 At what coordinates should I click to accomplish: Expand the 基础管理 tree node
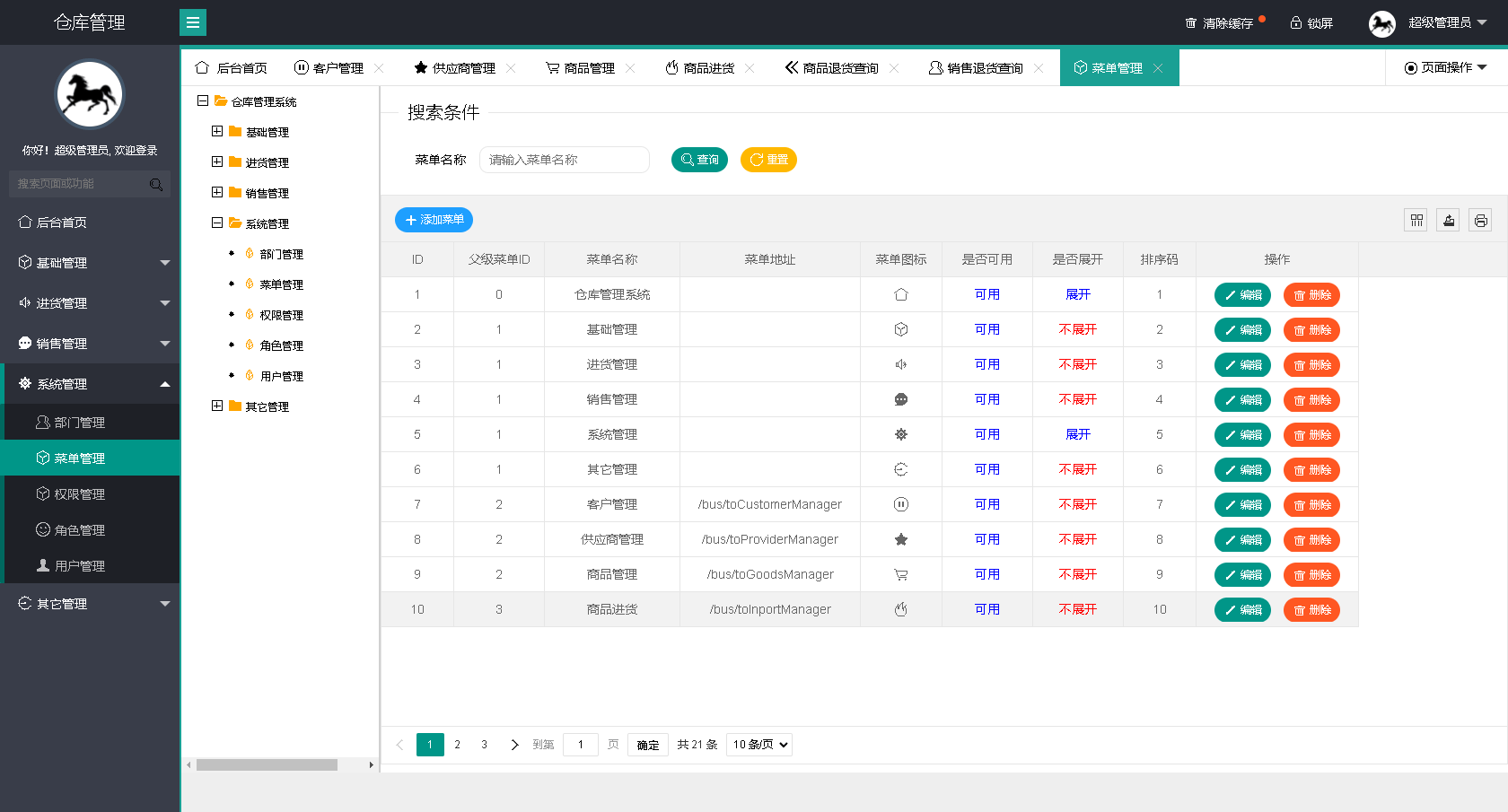pyautogui.click(x=216, y=131)
